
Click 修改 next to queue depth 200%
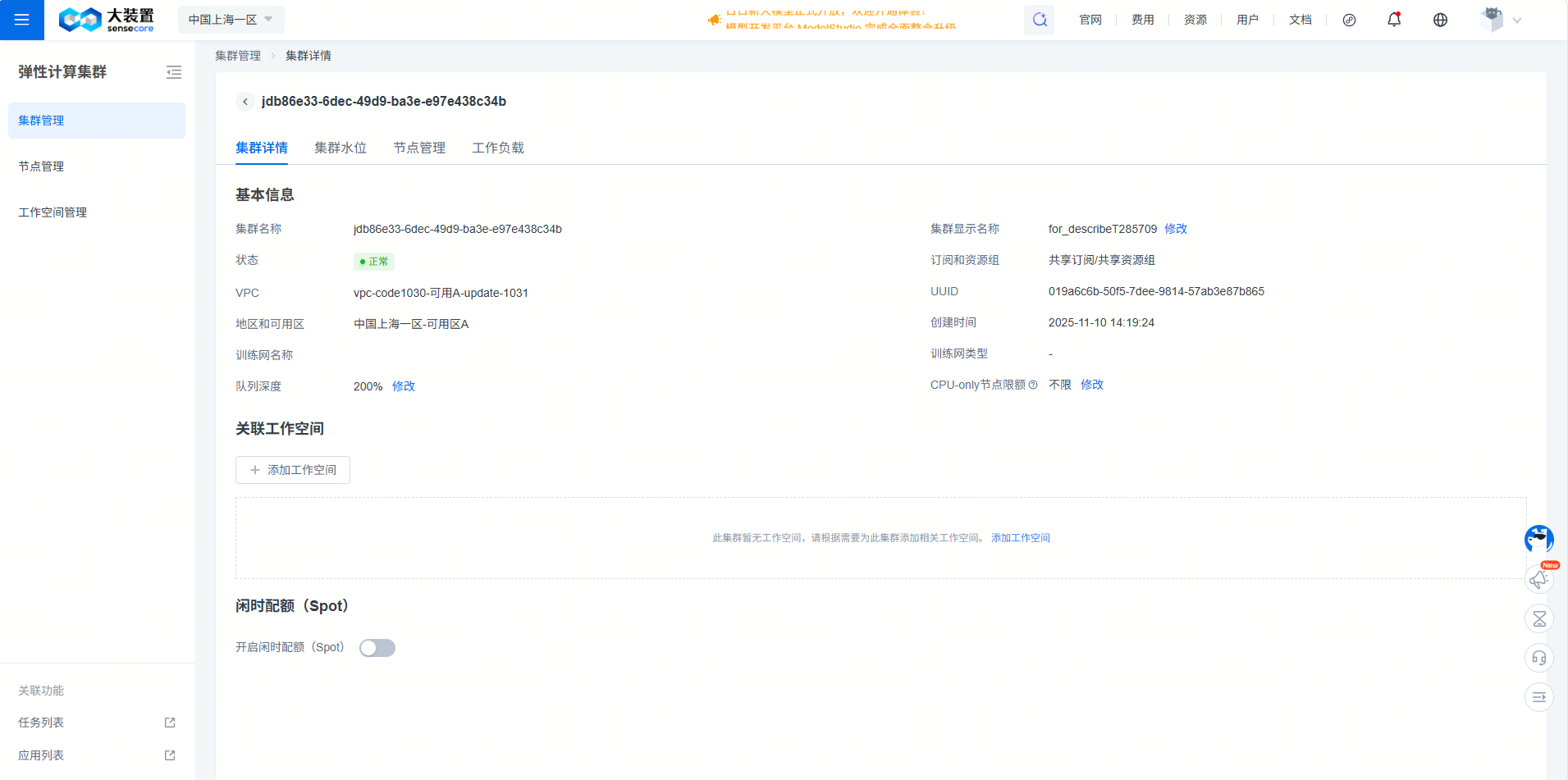point(404,386)
